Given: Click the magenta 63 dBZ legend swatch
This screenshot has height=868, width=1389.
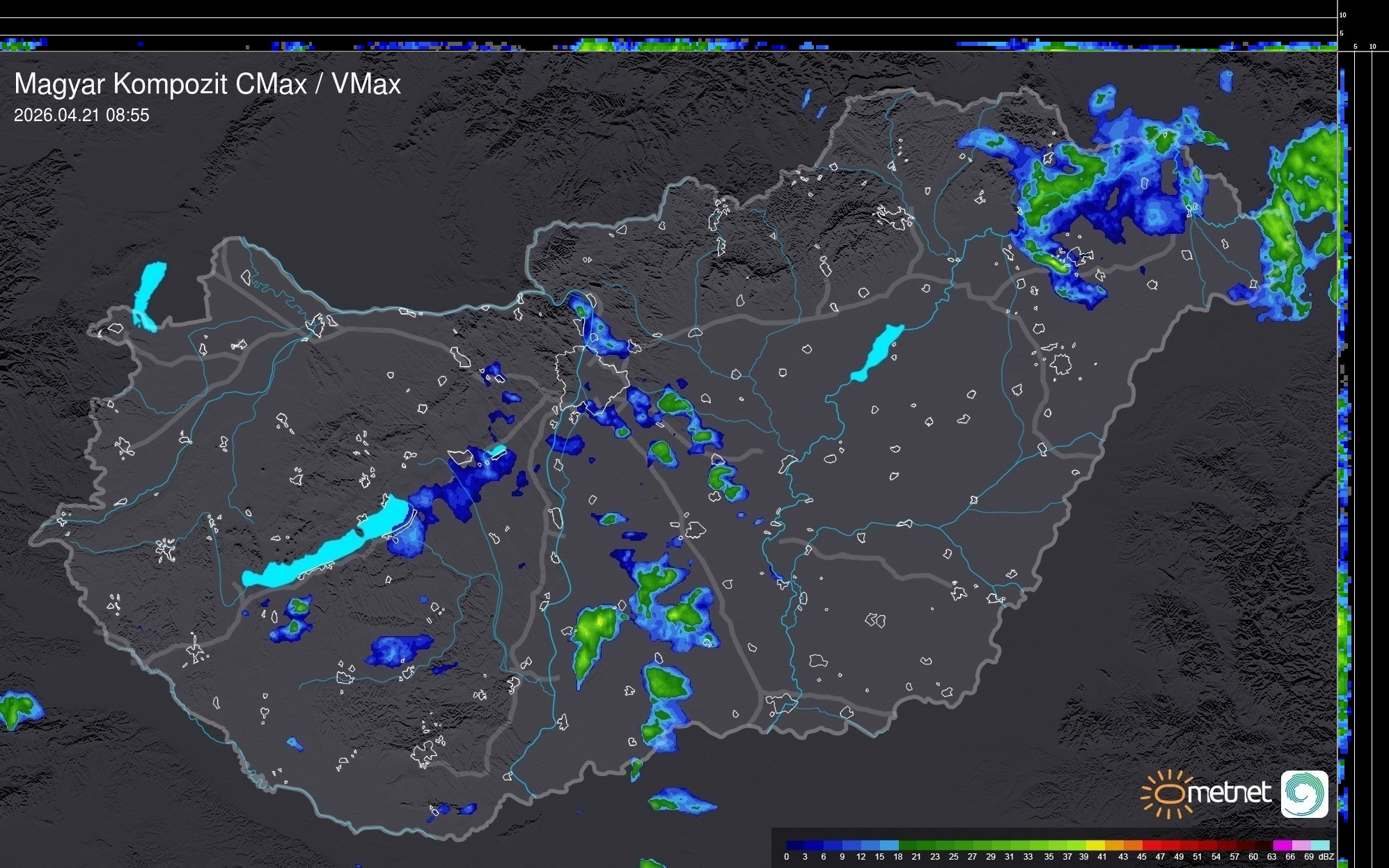Looking at the screenshot, I should [1281, 845].
